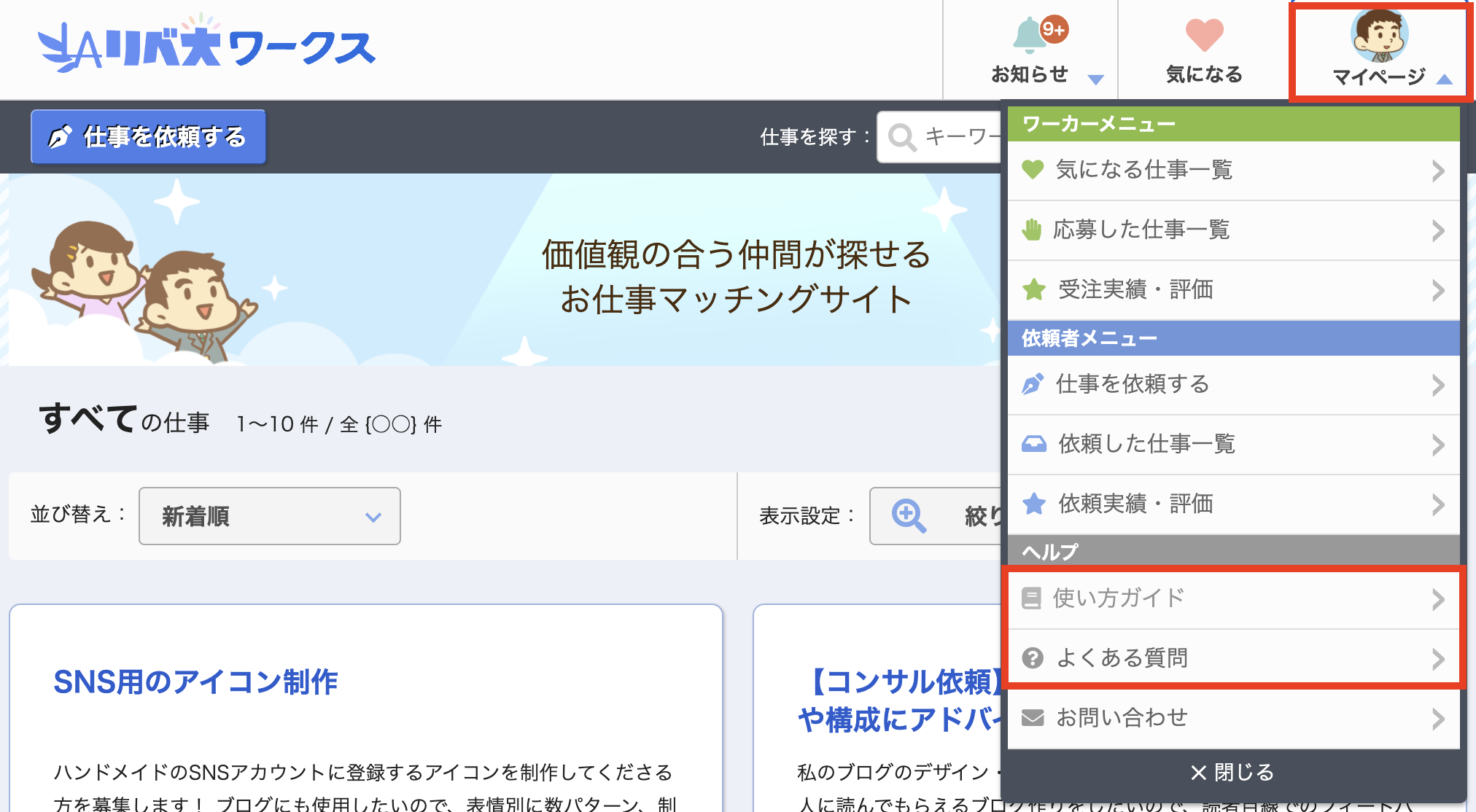The width and height of the screenshot is (1476, 812).
Task: Click the notification bell icon
Action: 1030,35
